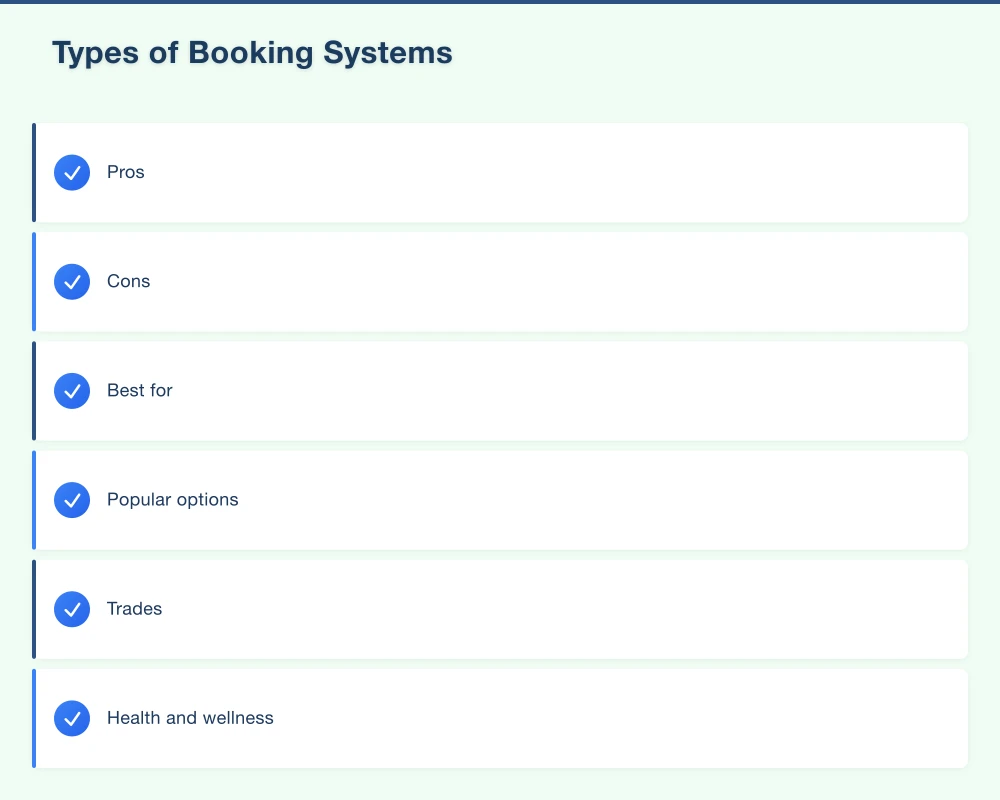Viewport: 1000px width, 800px height.
Task: Click the checkmark icon beside Cons
Action: [x=72, y=281]
